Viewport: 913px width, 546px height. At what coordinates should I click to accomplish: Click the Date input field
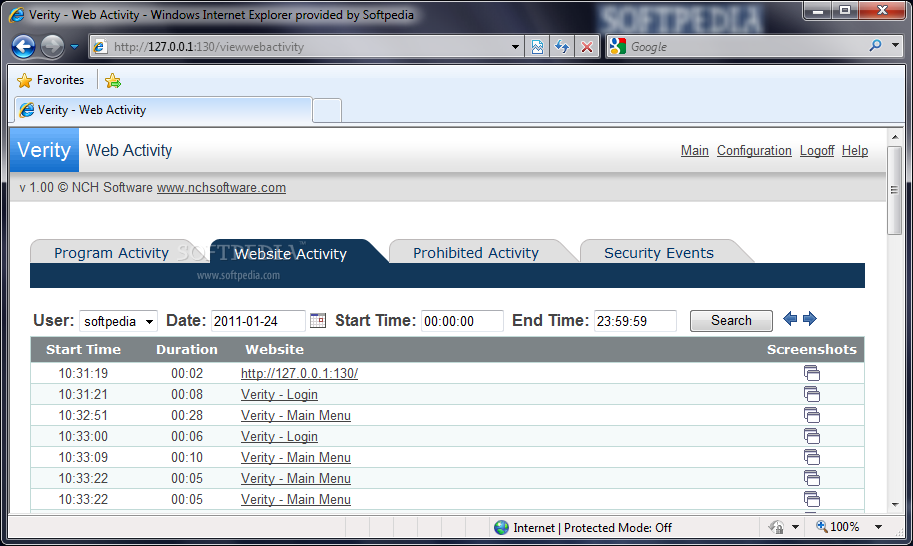[258, 321]
